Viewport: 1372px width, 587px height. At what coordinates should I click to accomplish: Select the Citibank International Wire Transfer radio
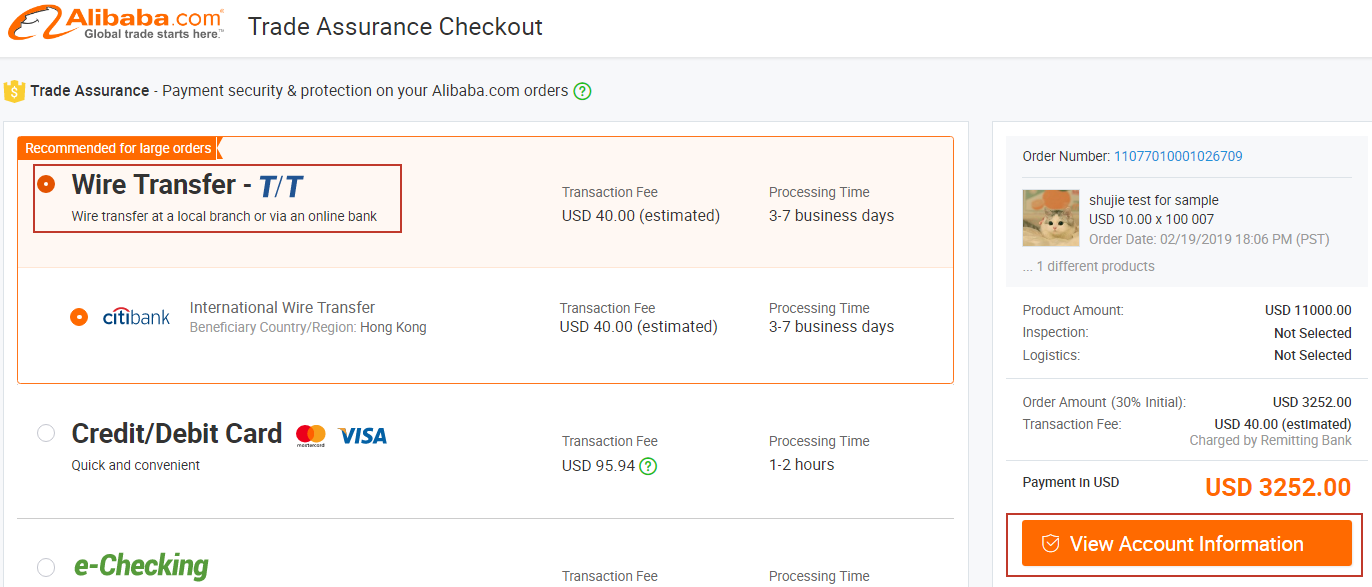coord(79,317)
